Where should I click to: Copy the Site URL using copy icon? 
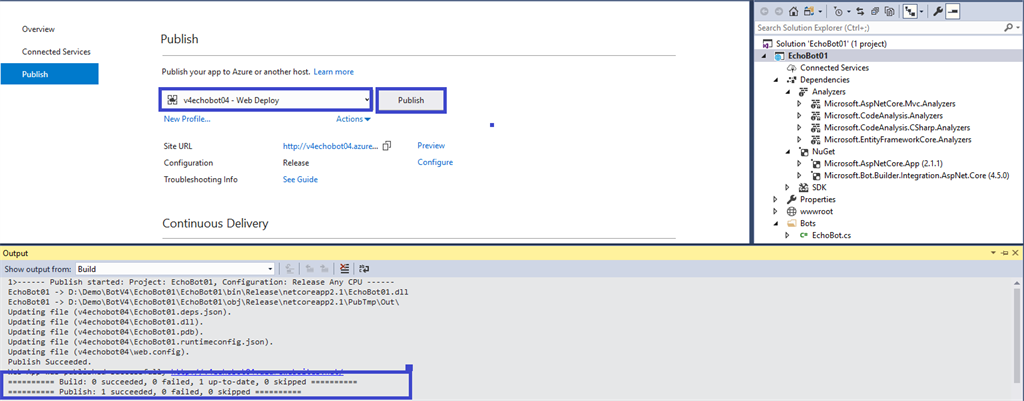coord(387,146)
